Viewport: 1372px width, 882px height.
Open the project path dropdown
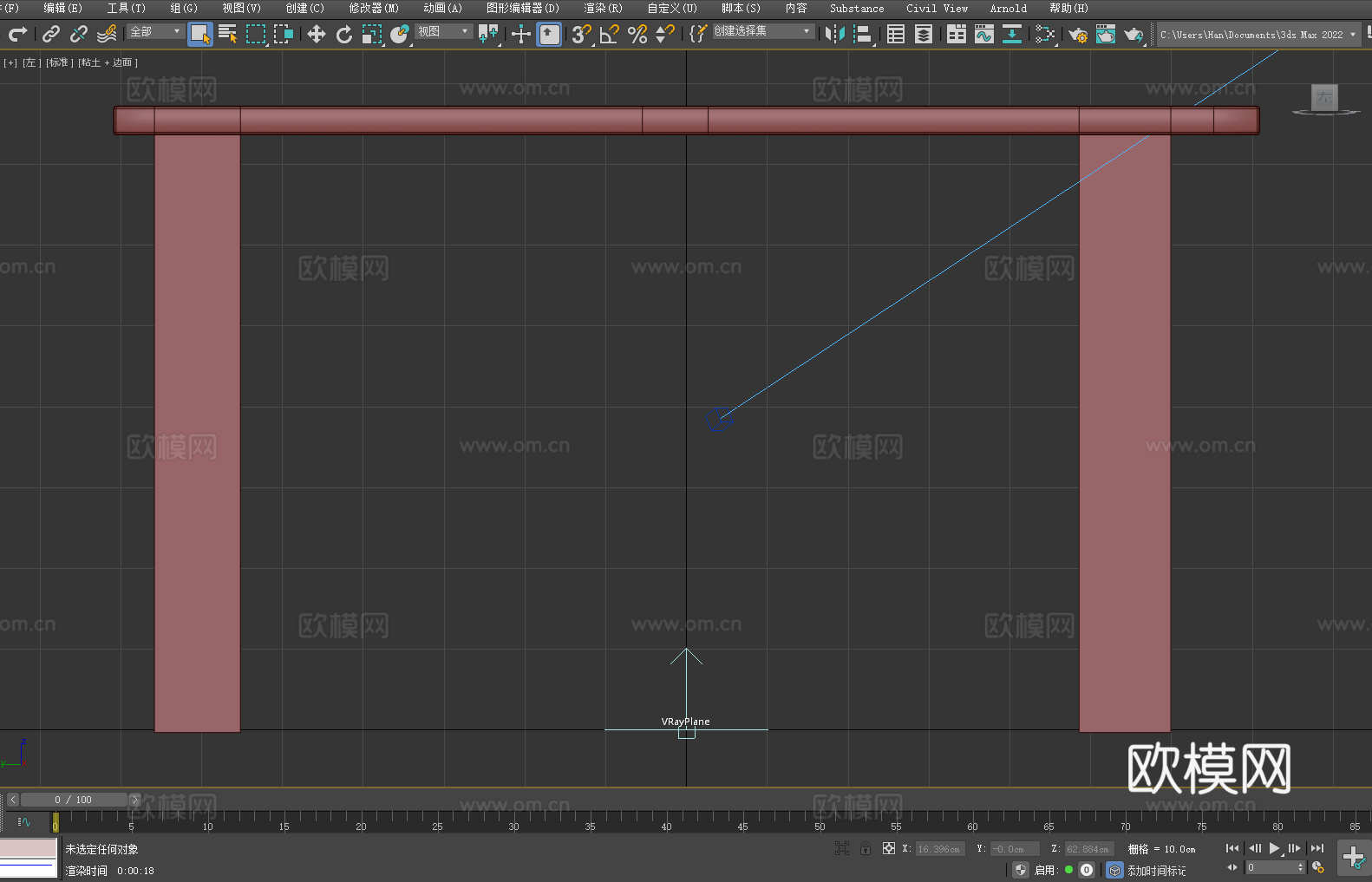[x=1258, y=35]
